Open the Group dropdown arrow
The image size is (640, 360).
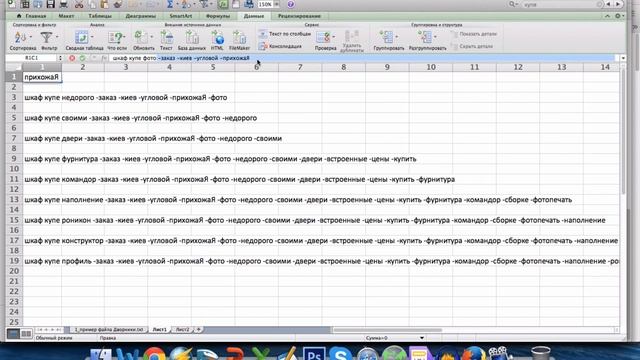(397, 37)
